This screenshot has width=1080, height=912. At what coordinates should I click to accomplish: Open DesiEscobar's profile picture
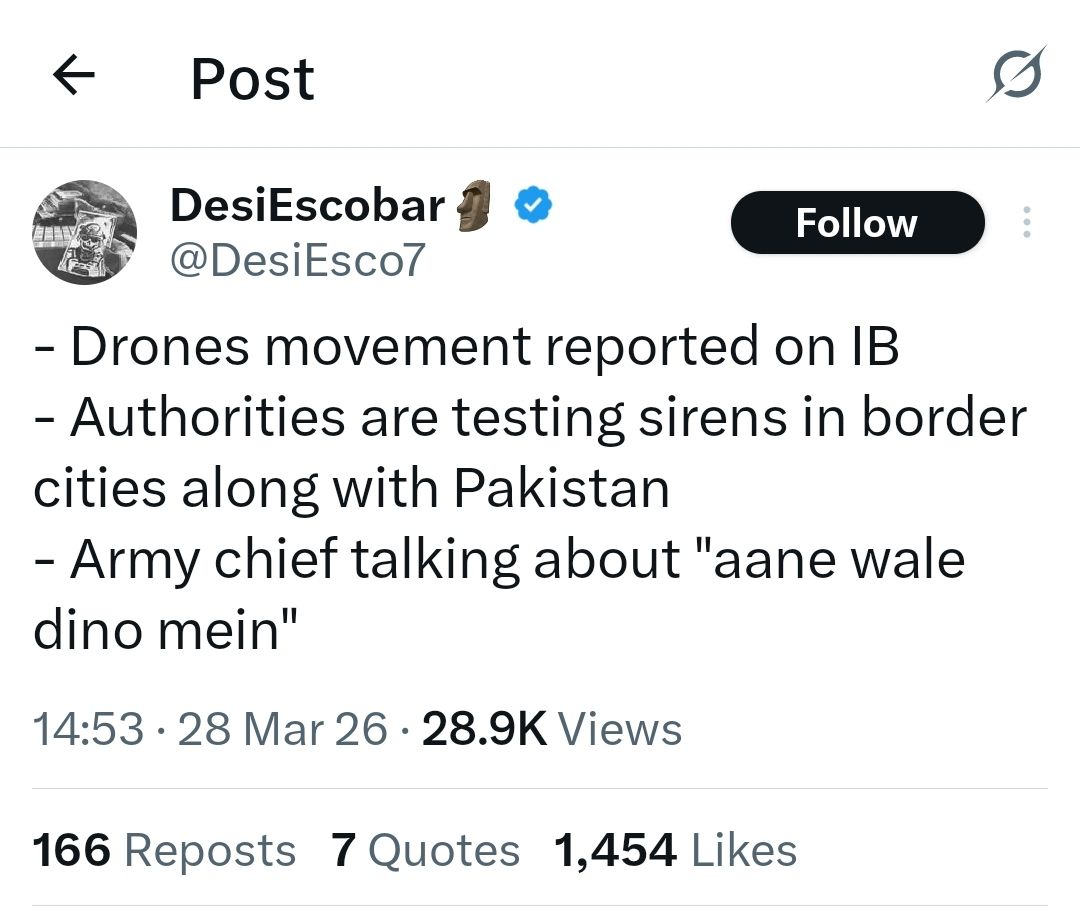[85, 232]
